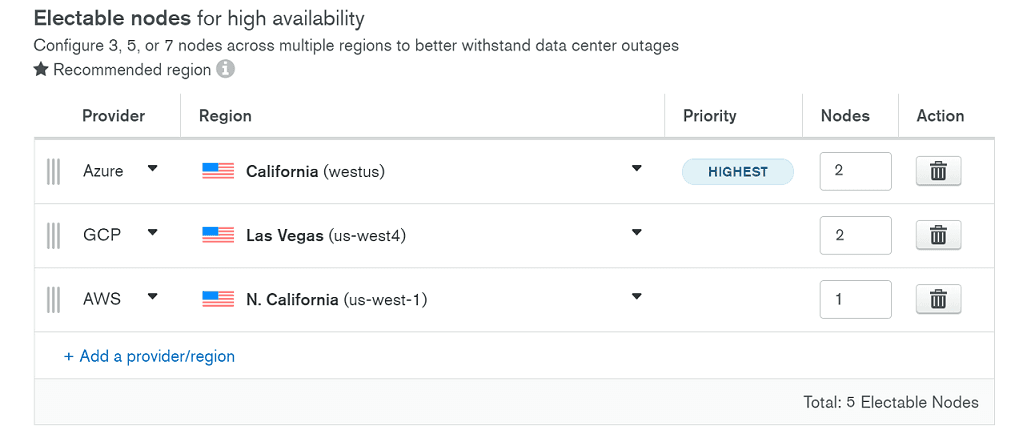Viewport: 1035px width, 430px height.
Task: Grab the drag handle for GCP row
Action: [54, 235]
